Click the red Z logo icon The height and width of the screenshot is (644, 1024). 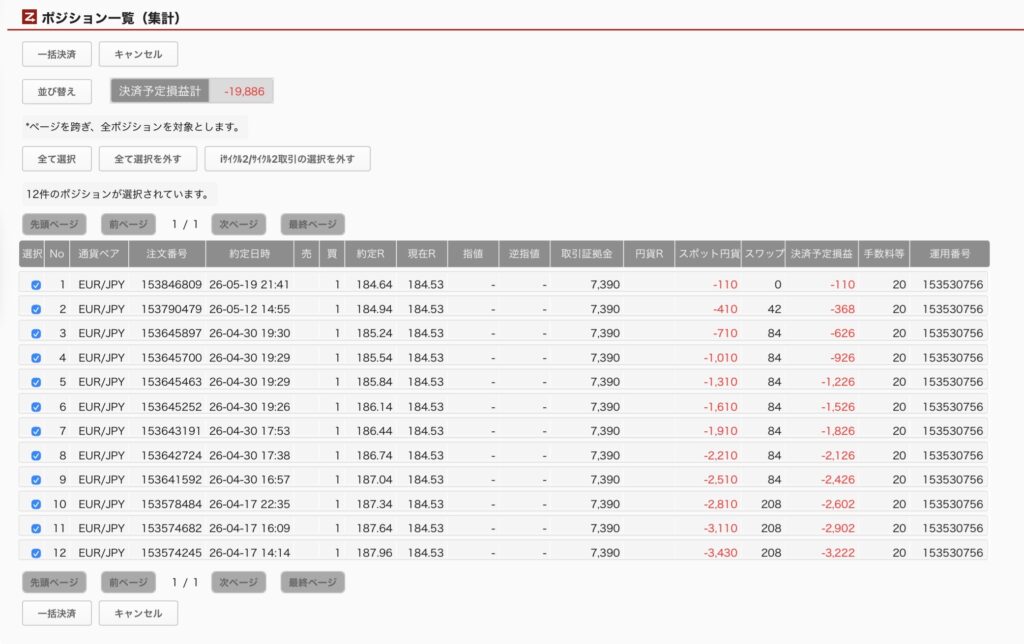point(29,17)
